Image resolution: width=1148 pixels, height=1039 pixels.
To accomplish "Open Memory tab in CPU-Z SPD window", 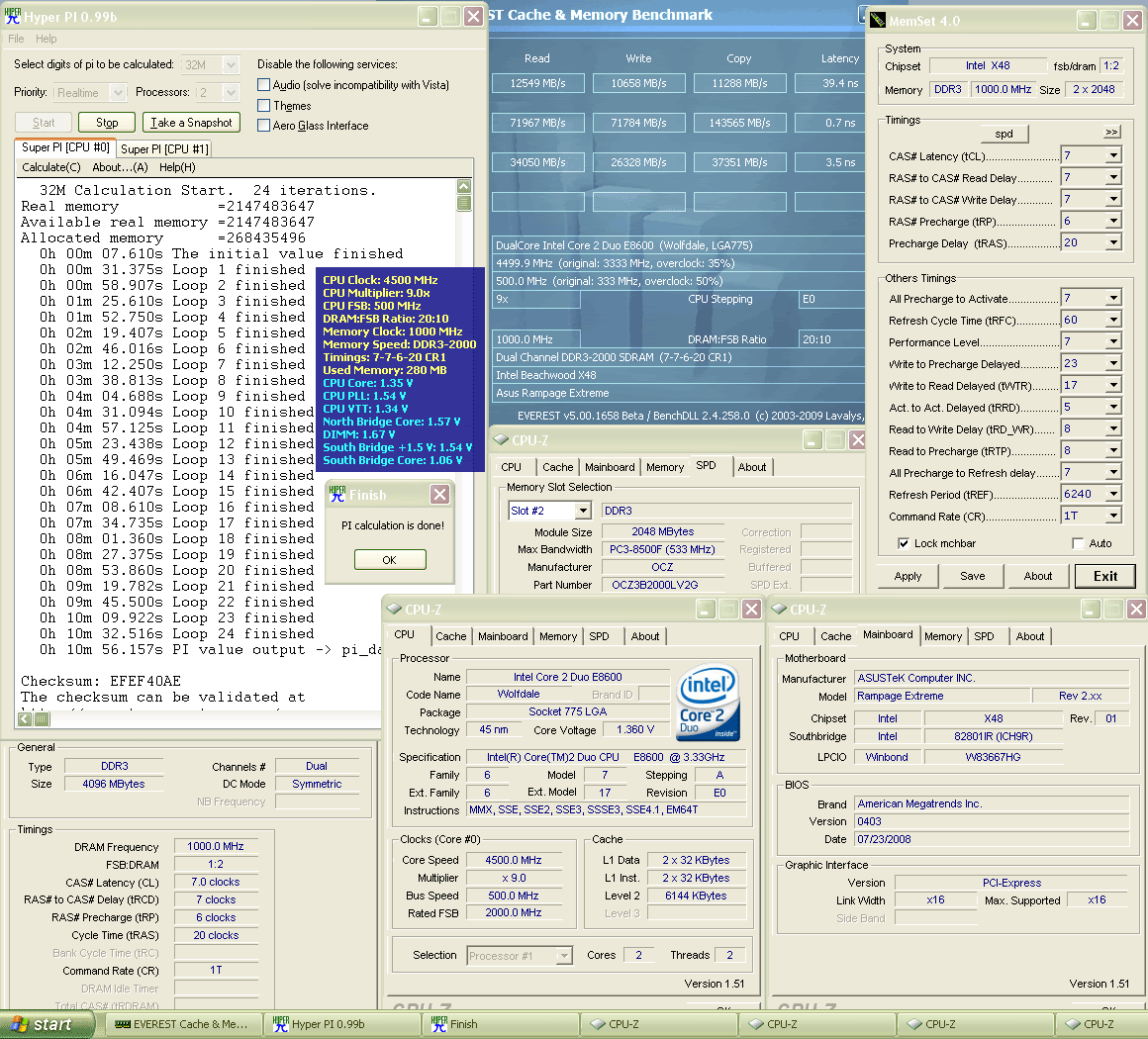I will [x=665, y=467].
